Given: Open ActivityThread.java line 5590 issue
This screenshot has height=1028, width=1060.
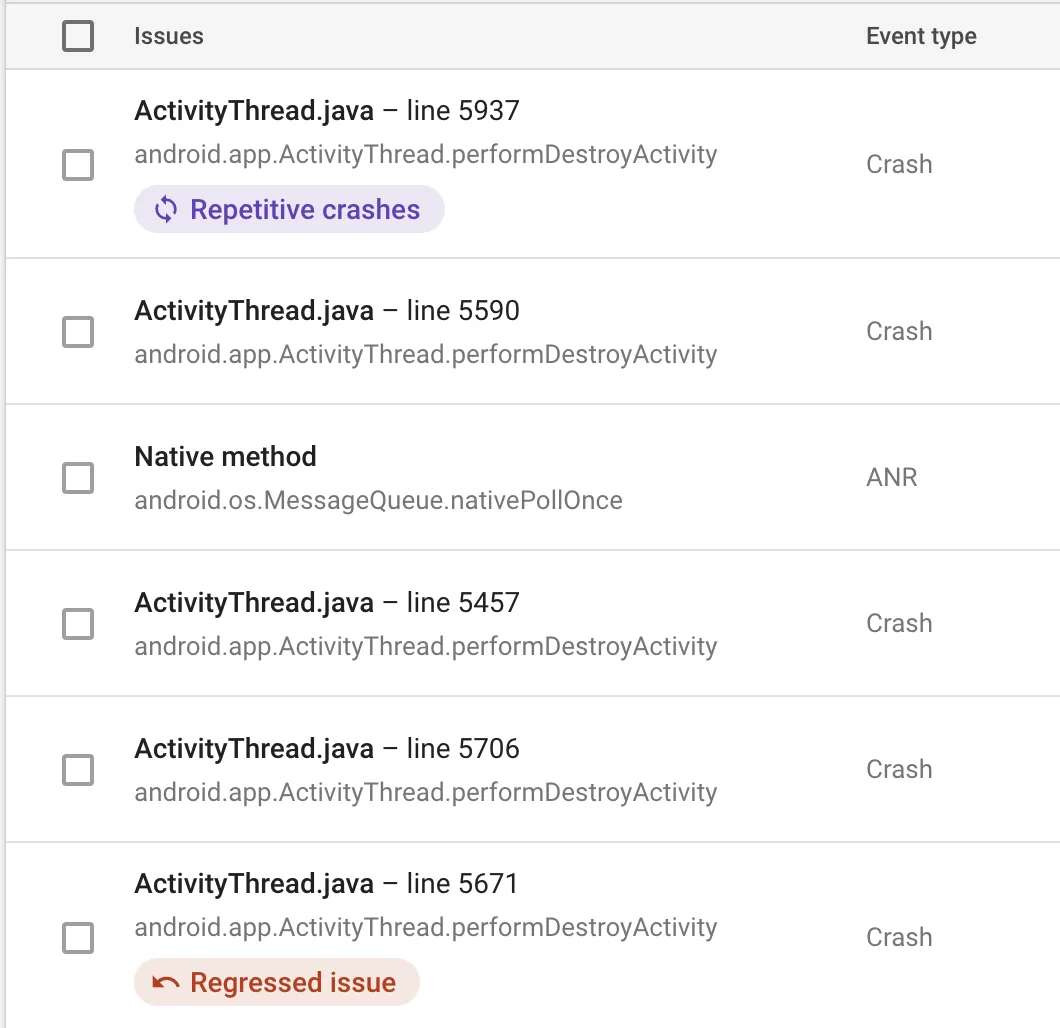Looking at the screenshot, I should [326, 311].
